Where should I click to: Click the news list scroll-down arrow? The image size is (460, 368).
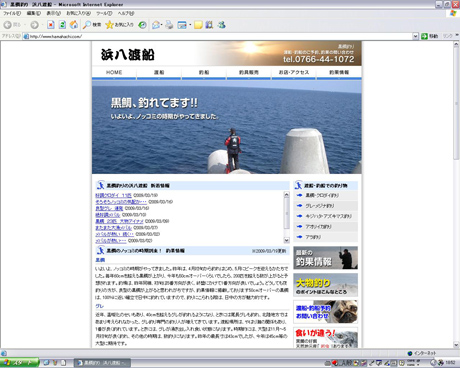[x=286, y=240]
